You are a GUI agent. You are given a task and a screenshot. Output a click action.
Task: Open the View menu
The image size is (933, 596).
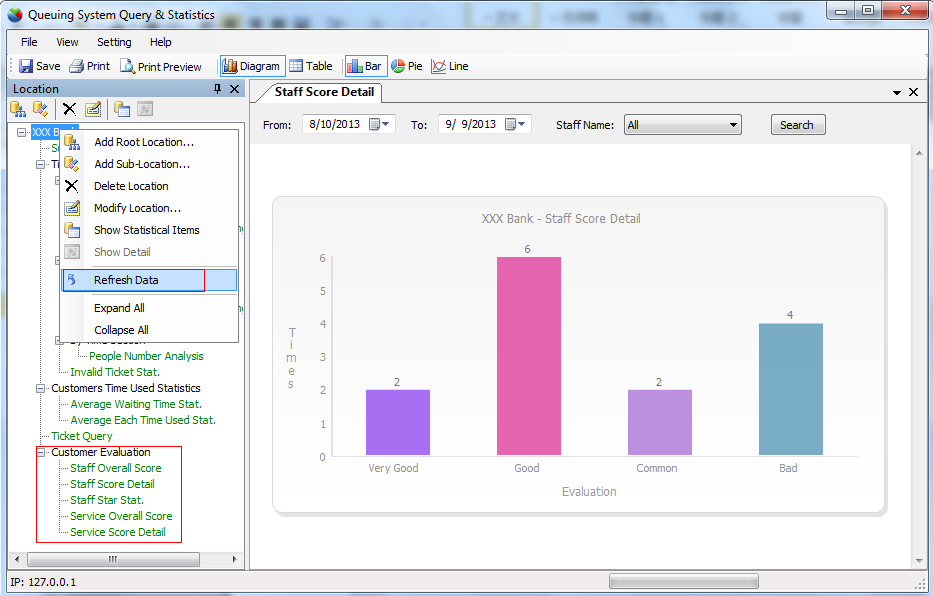pyautogui.click(x=67, y=42)
